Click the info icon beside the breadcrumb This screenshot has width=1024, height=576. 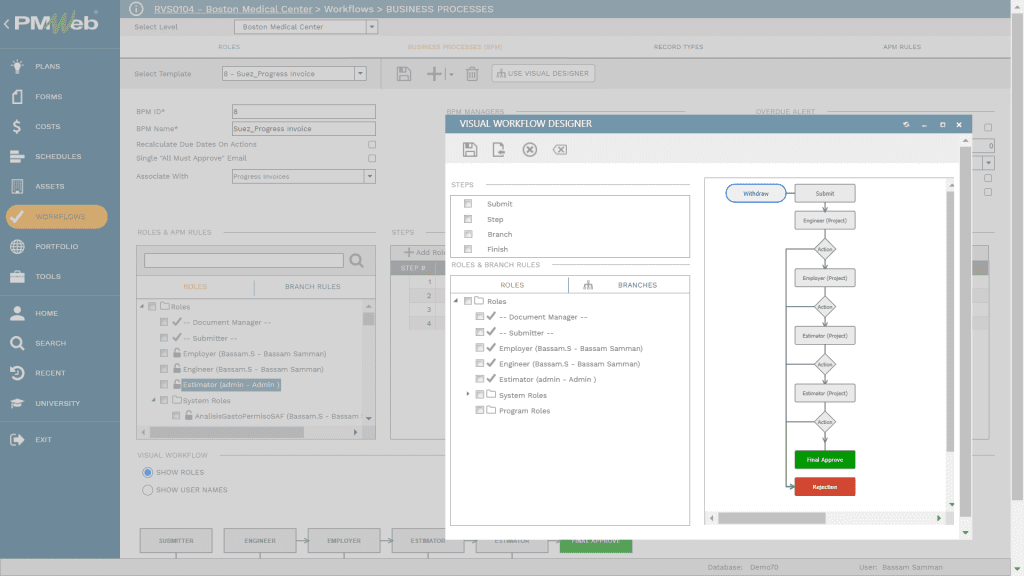click(x=136, y=8)
